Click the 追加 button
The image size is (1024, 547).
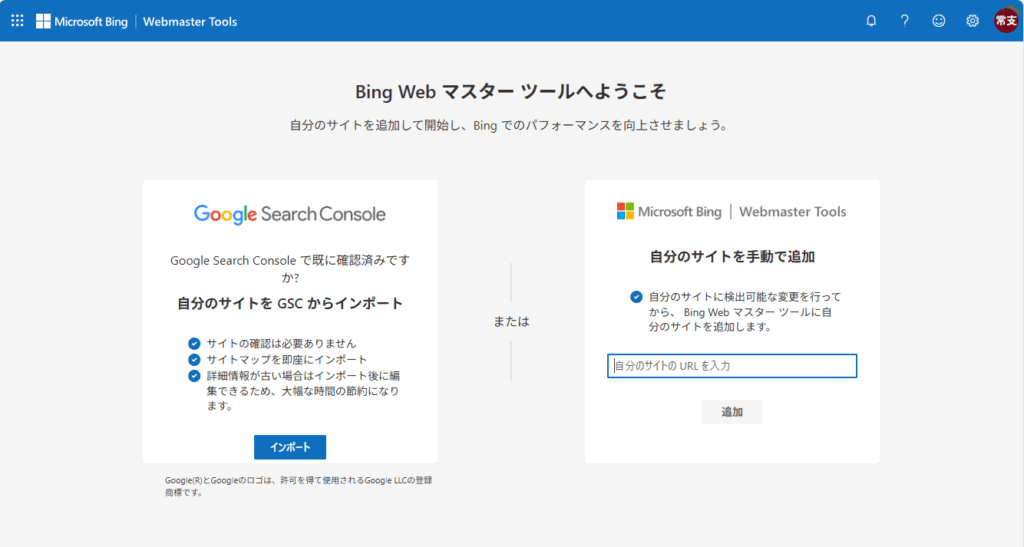(x=731, y=412)
